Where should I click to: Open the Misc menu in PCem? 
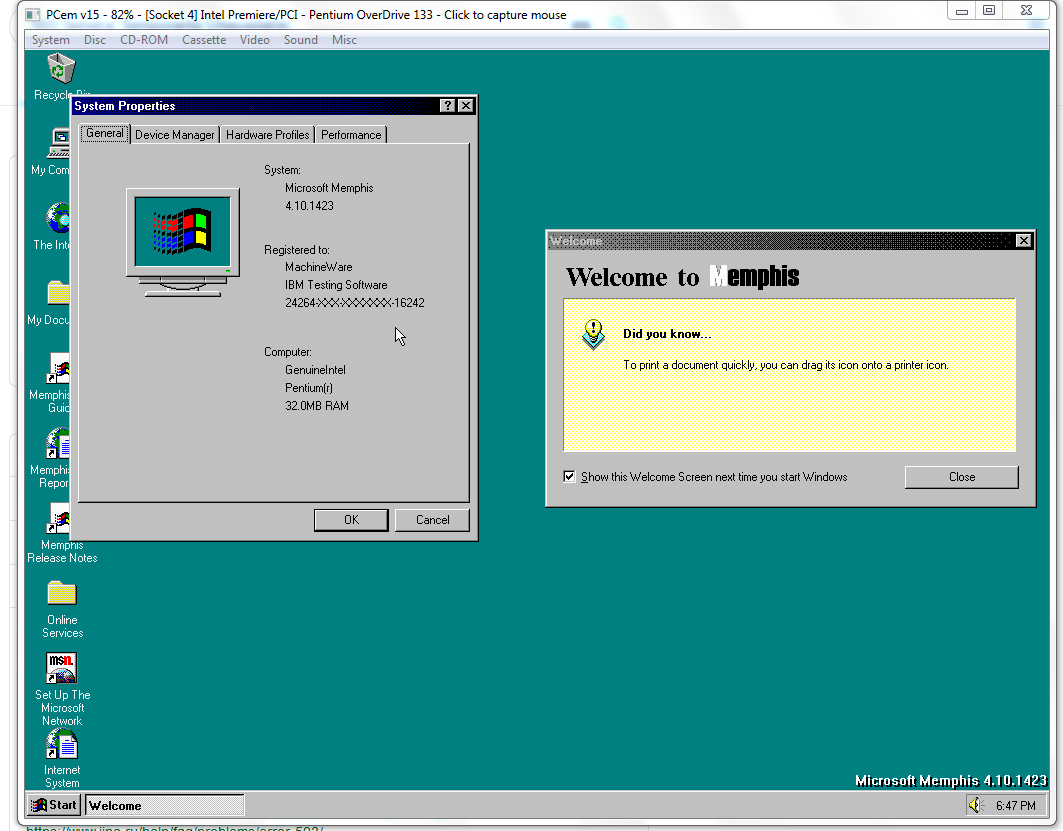click(344, 40)
